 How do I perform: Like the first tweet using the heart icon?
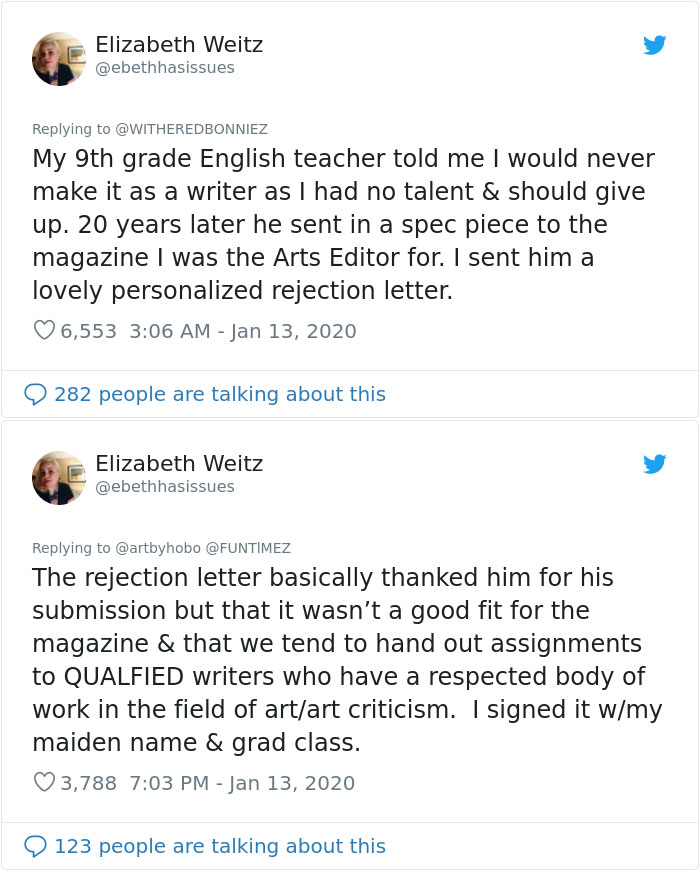pos(45,331)
